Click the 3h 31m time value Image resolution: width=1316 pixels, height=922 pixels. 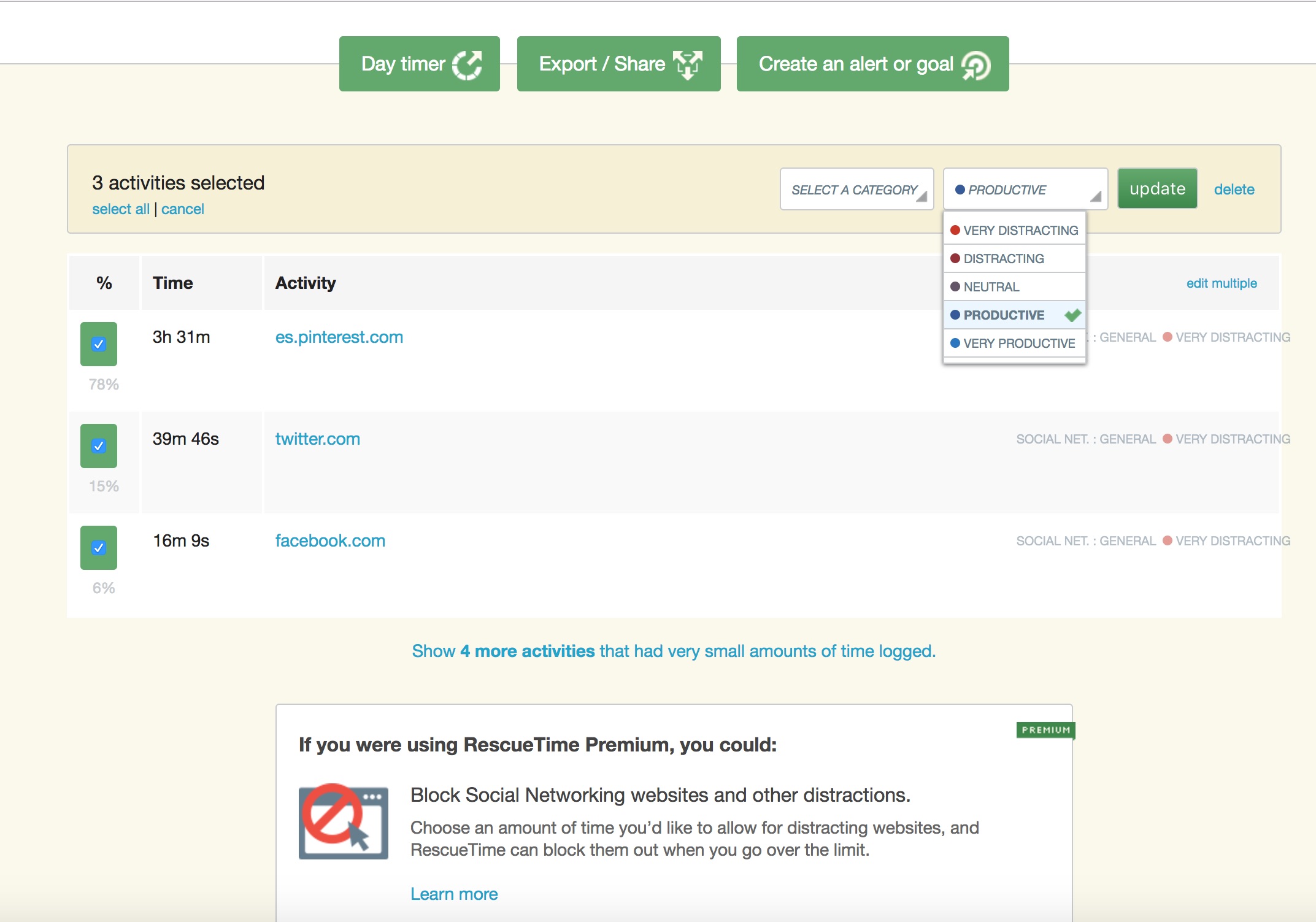click(182, 337)
